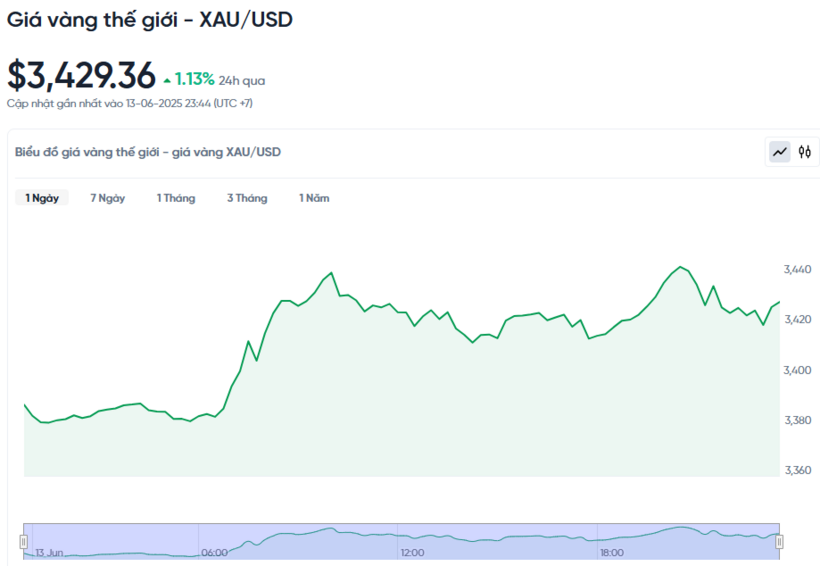The width and height of the screenshot is (820, 566).
Task: Select the 1 Ngày time range
Action: (42, 198)
